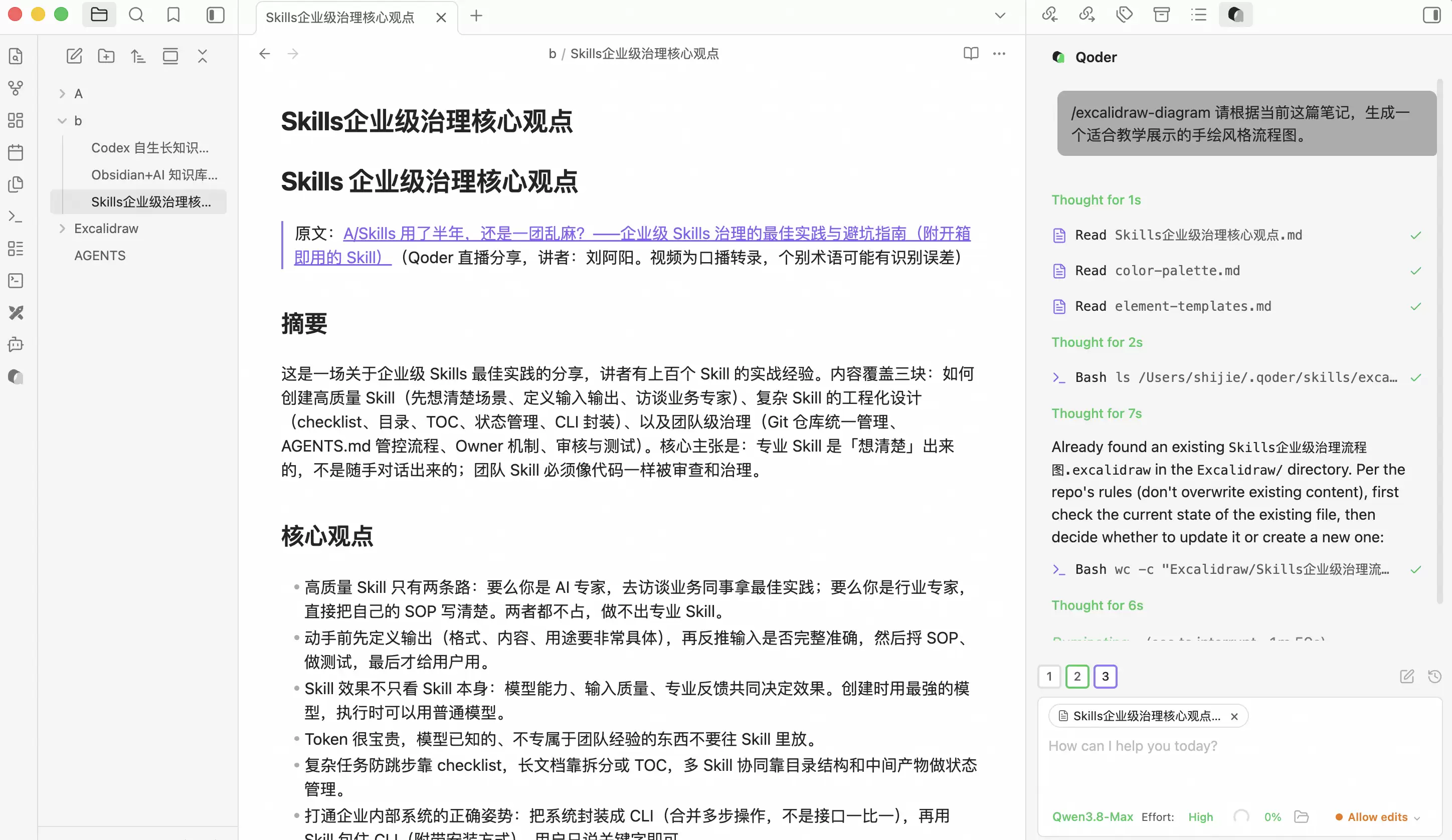Select the Qoder tab in right sidebar
This screenshot has height=840, width=1452.
tap(1235, 15)
